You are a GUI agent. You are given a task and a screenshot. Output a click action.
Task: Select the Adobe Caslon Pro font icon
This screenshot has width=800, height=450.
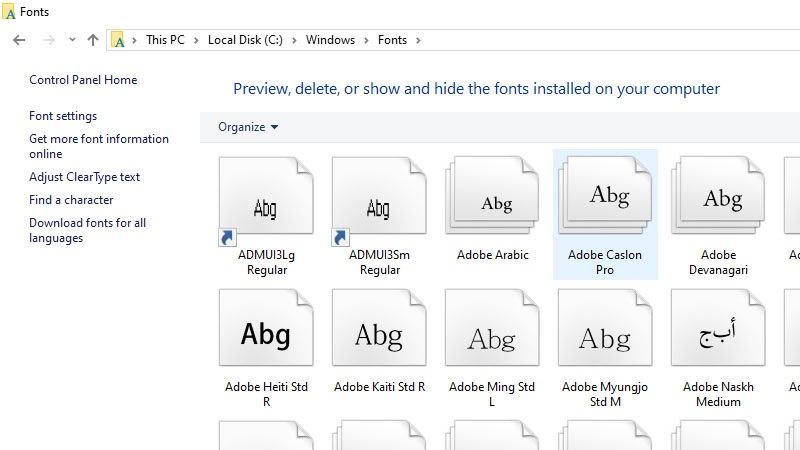coord(605,196)
